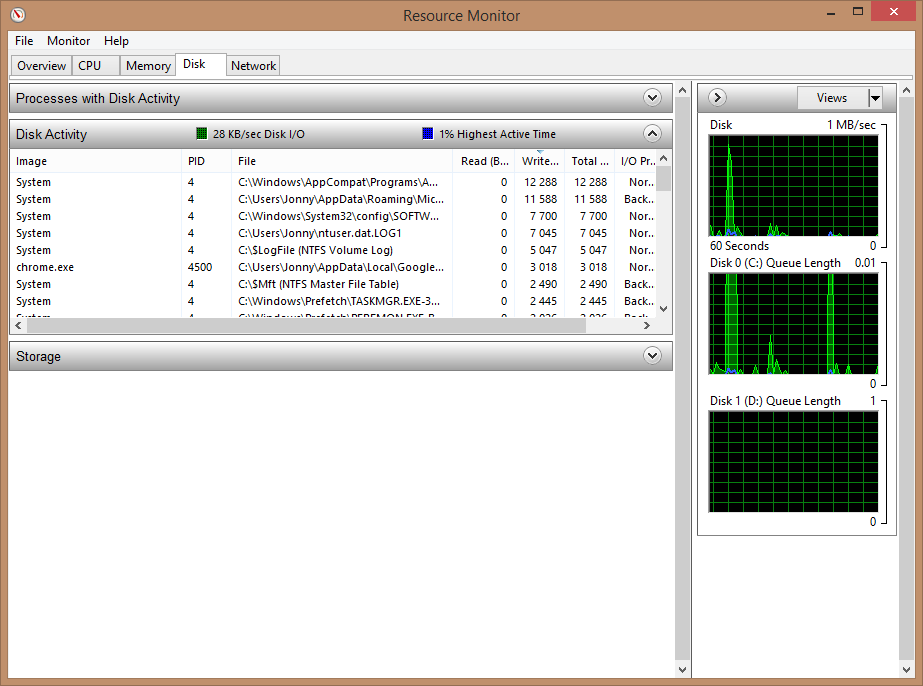The image size is (923, 686).
Task: Sort by the File column header
Action: pyautogui.click(x=341, y=161)
